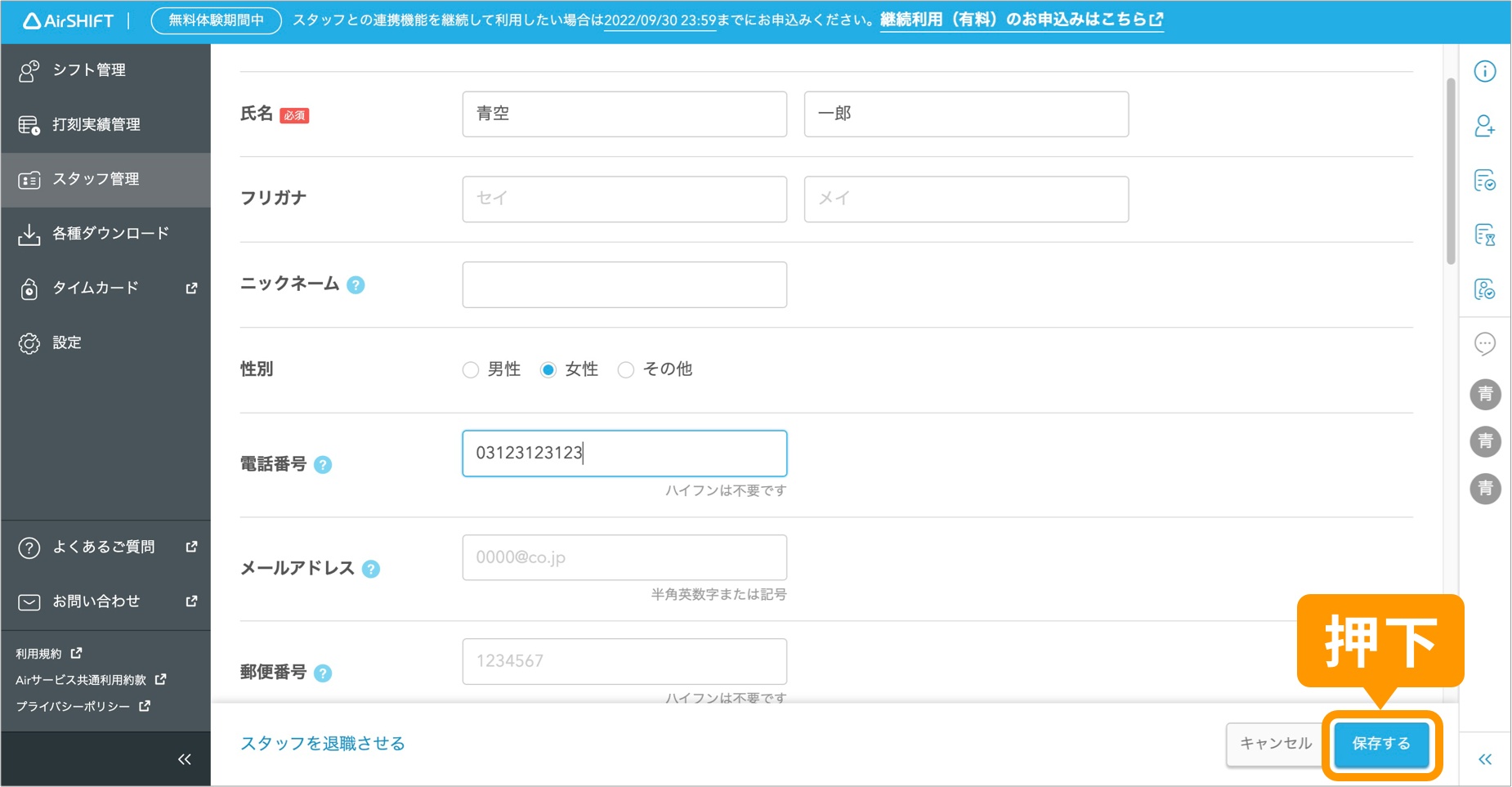Click the 保存する save button
Screen dimensions: 1512x787
[x=1380, y=744]
